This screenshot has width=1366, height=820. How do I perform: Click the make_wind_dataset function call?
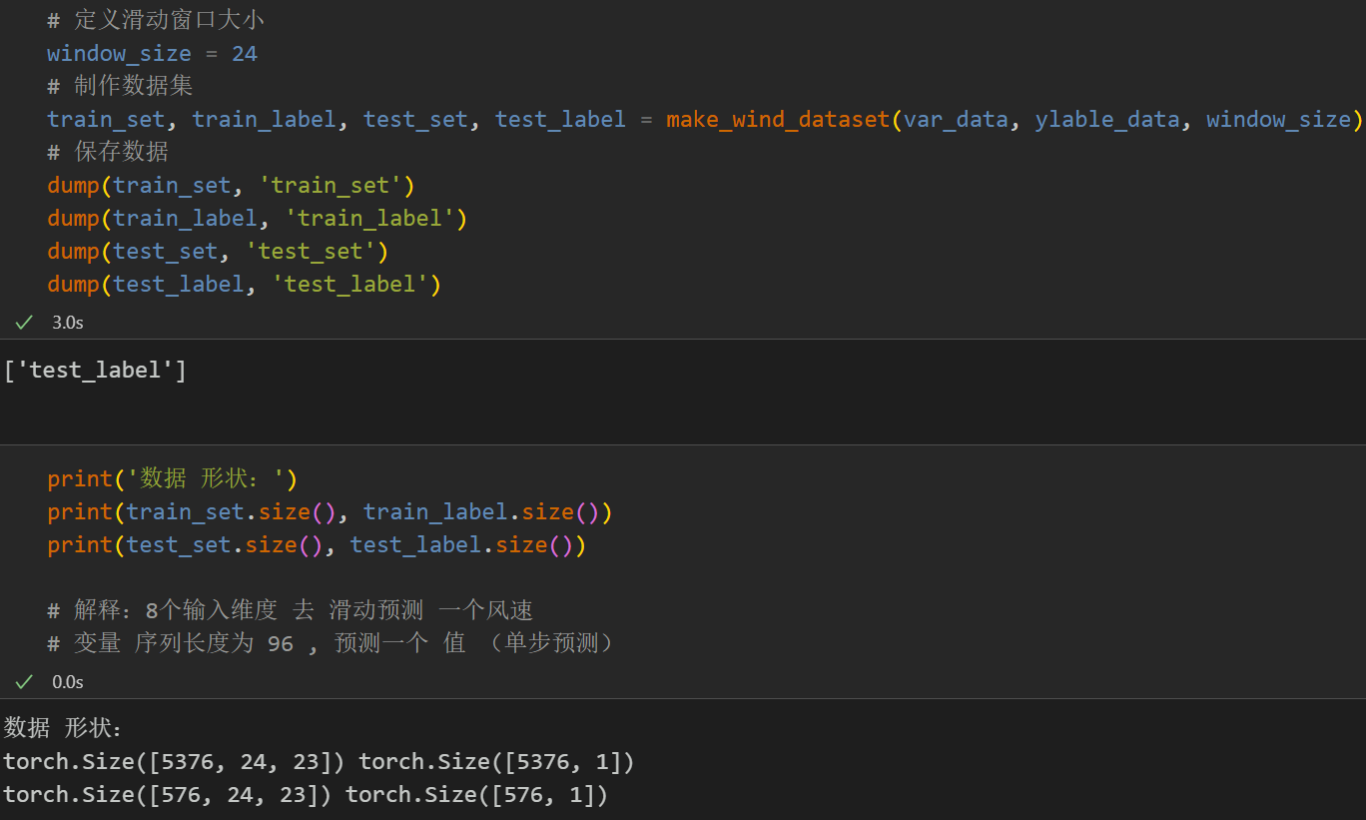777,119
